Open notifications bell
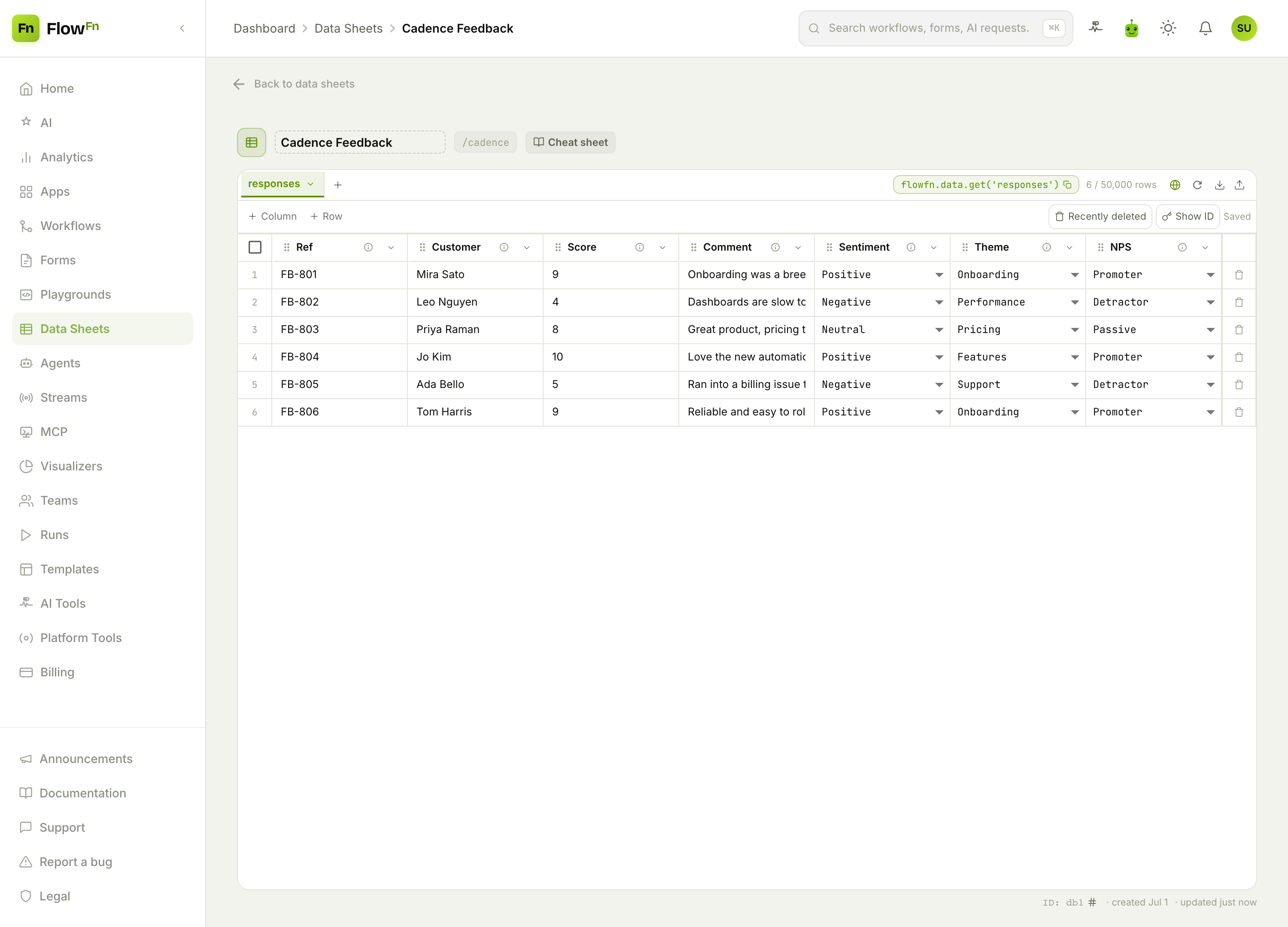The width and height of the screenshot is (1288, 927). point(1205,28)
